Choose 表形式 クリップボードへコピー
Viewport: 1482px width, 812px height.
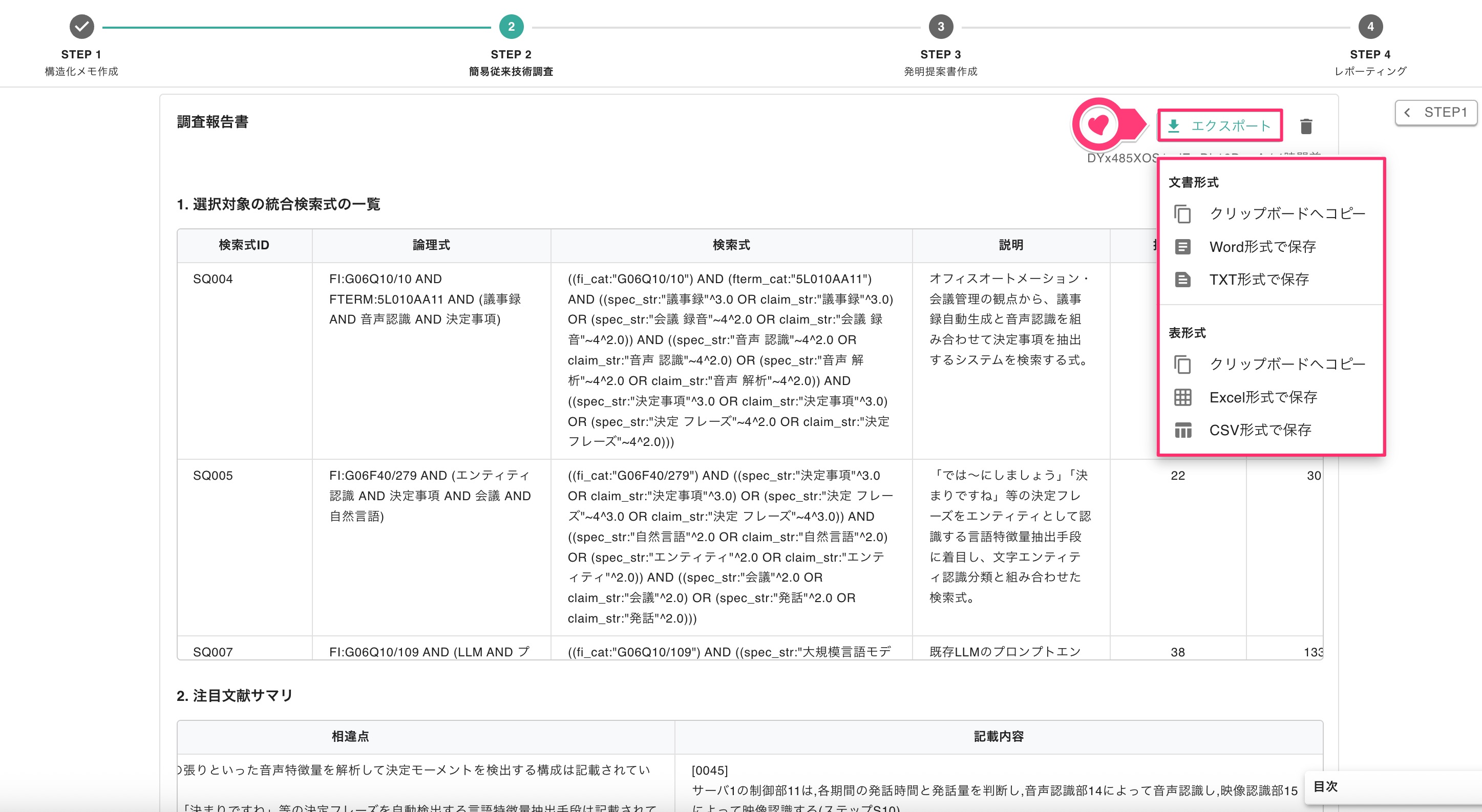(x=1271, y=364)
